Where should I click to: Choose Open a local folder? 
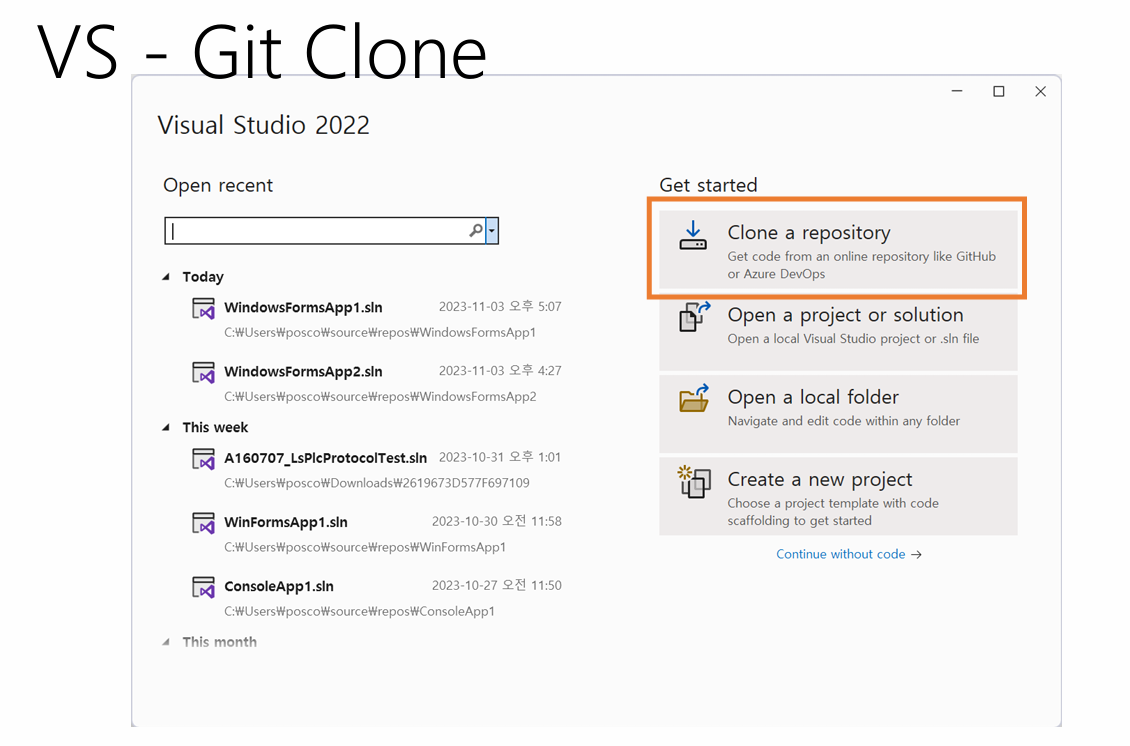tap(838, 414)
